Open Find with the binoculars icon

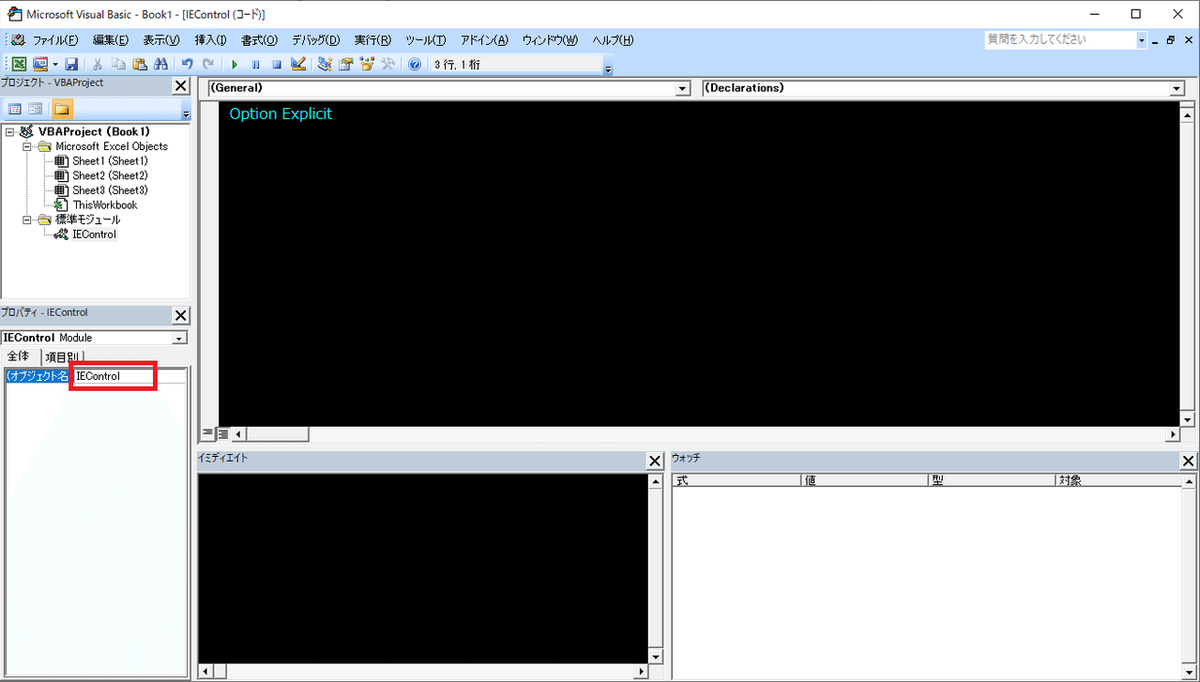(160, 64)
